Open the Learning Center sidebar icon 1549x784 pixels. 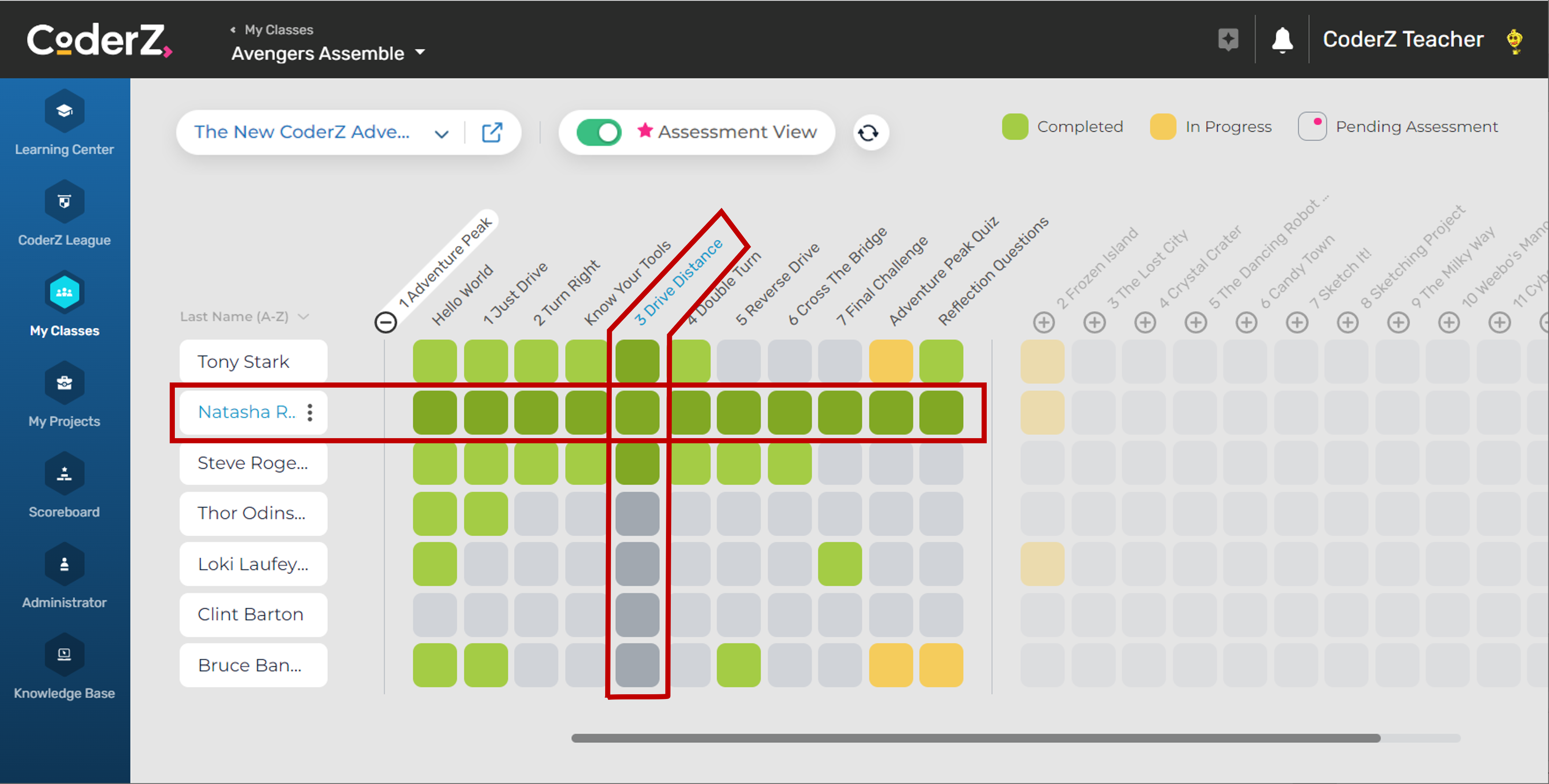tap(65, 112)
